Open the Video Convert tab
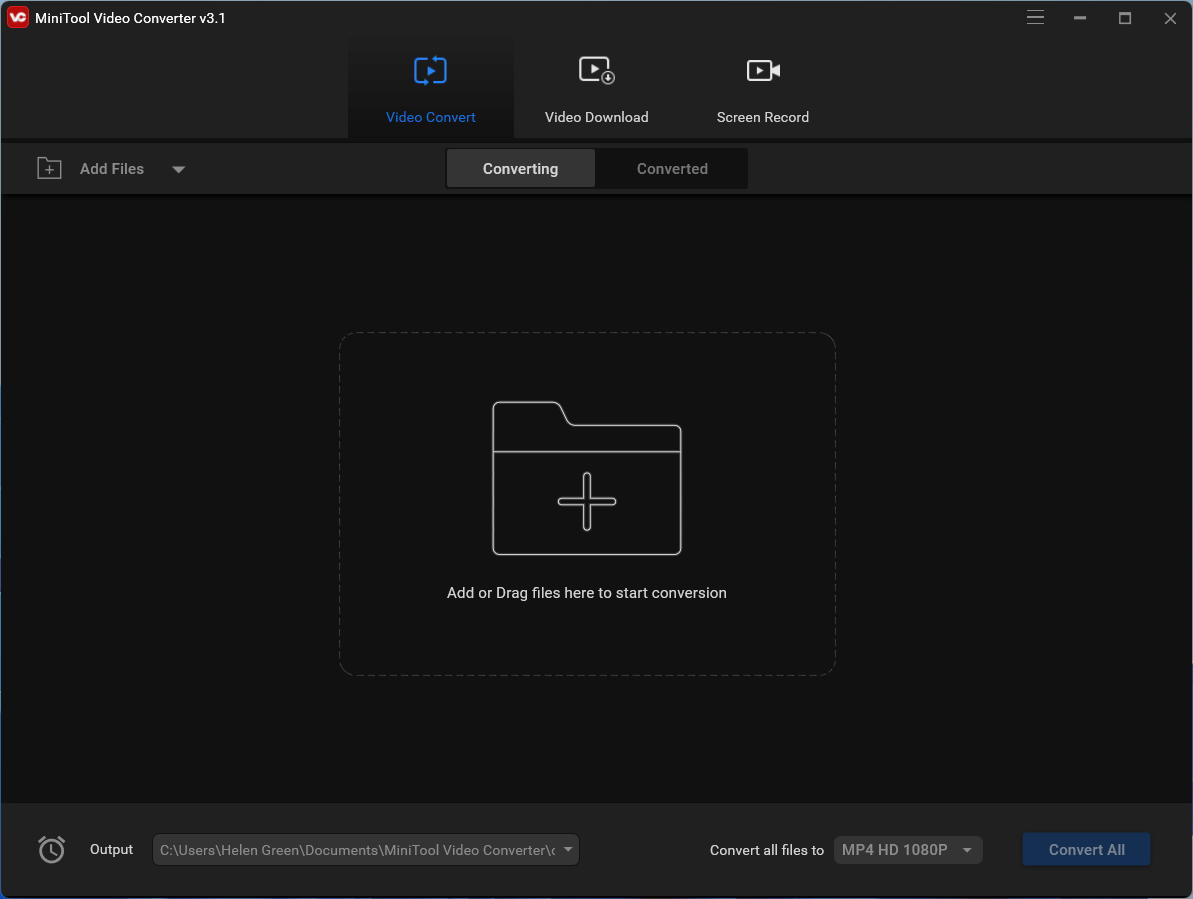Screen dimensions: 1193x899 tap(431, 87)
